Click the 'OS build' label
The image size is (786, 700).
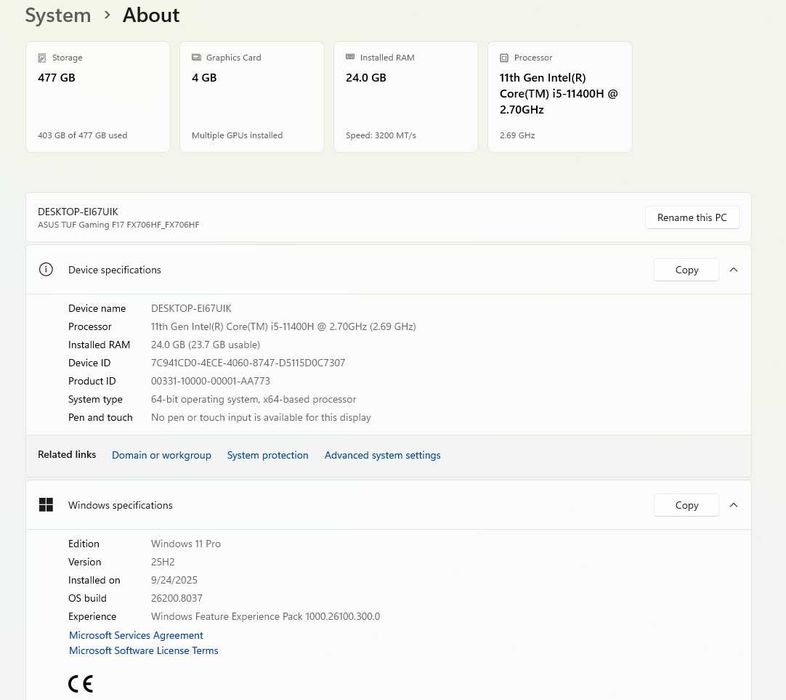(x=87, y=598)
